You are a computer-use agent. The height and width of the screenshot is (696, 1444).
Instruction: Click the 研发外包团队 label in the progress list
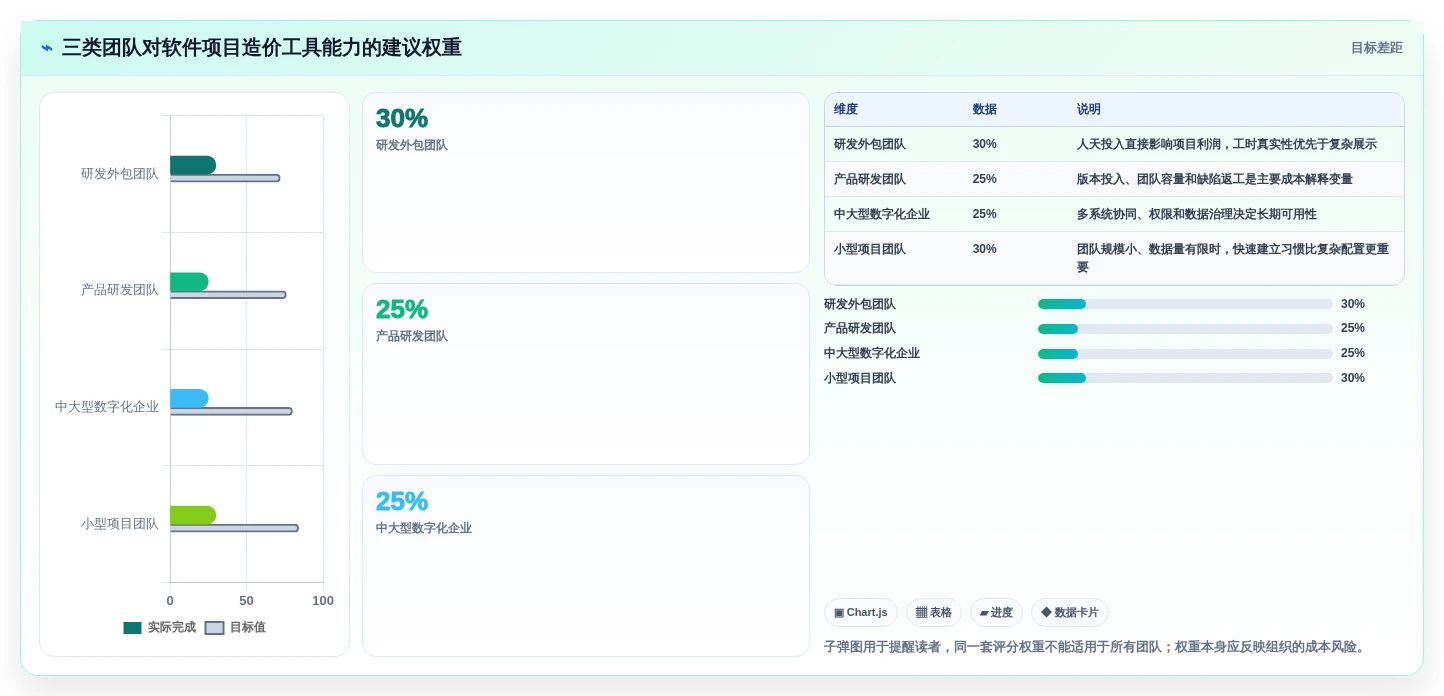pos(860,304)
